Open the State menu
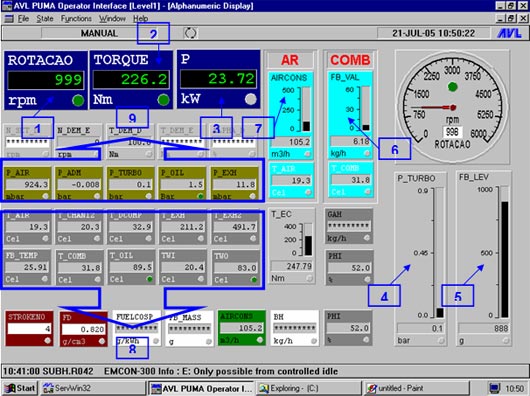Image resolution: width=530 pixels, height=396 pixels. 45,19
